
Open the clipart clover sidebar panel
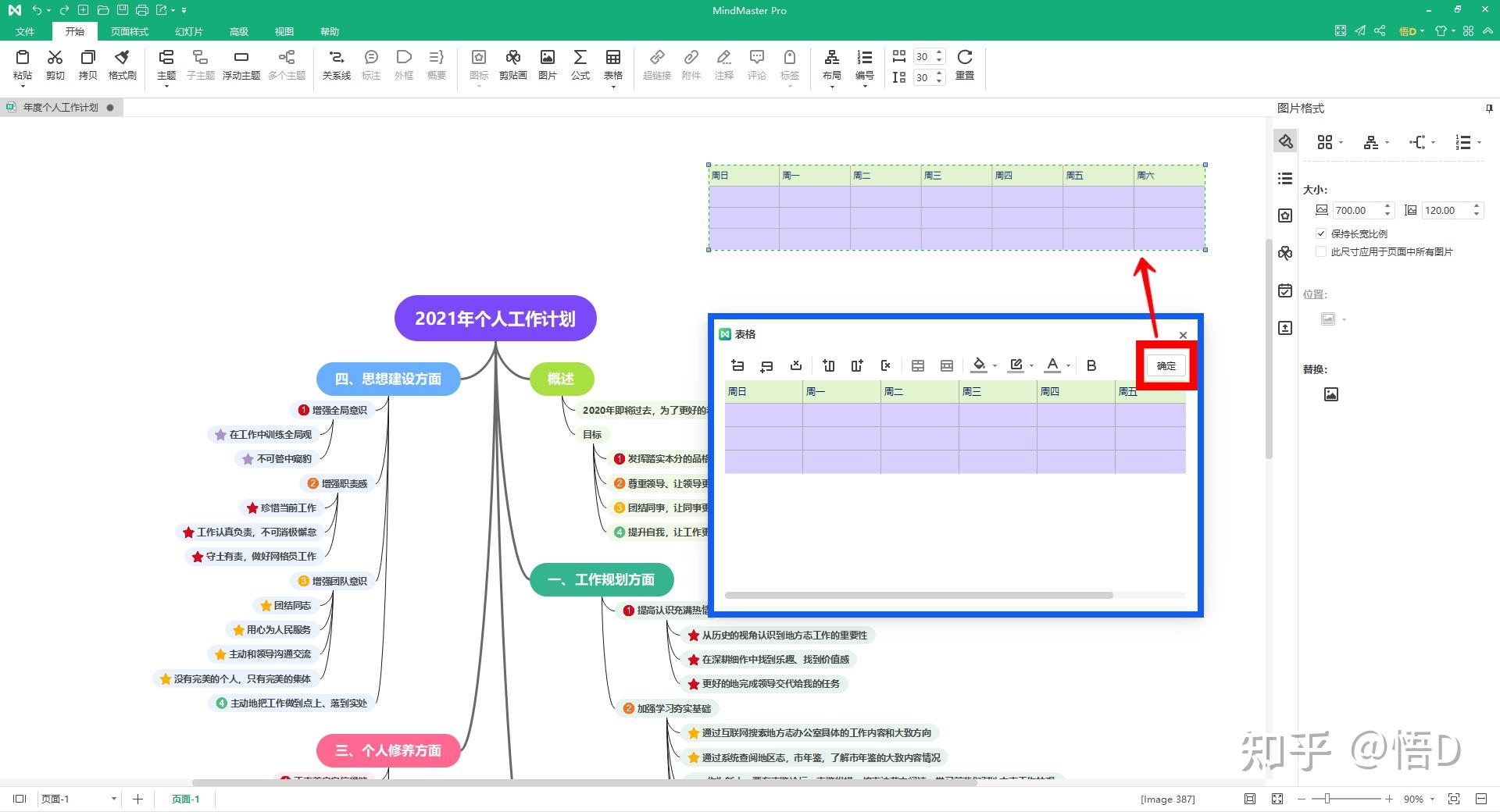pos(1285,253)
